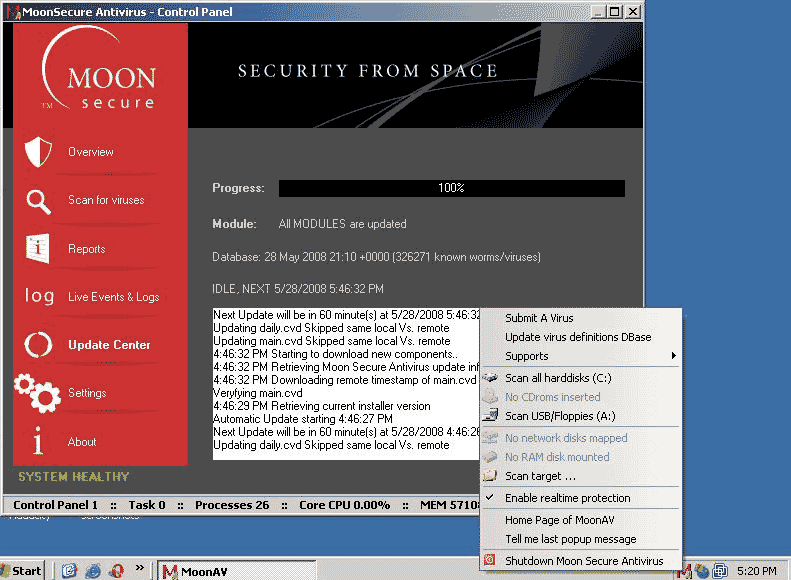Go to Settings section
Screen dimensions: 791x580
[87, 392]
